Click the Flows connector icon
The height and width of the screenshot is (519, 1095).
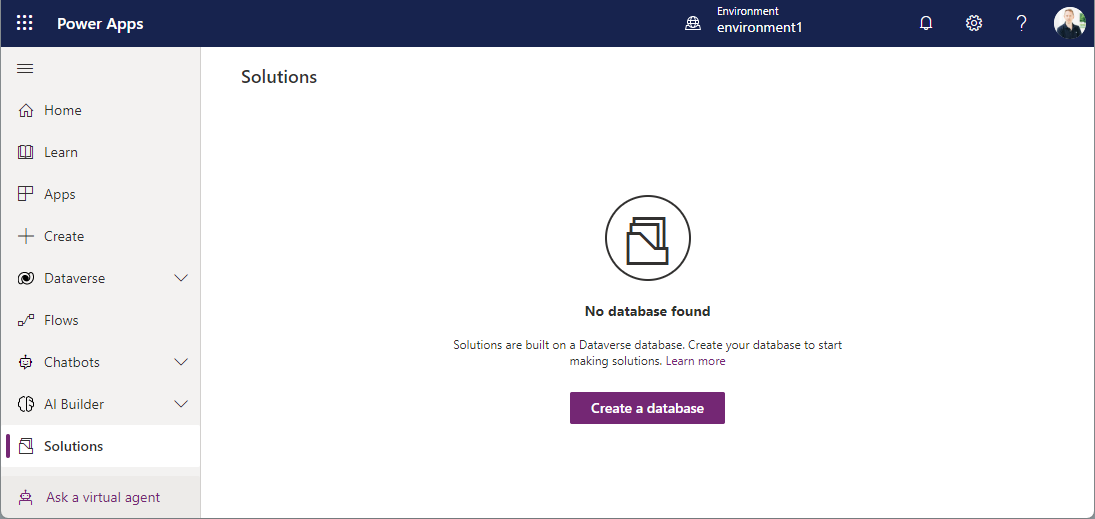point(26,320)
